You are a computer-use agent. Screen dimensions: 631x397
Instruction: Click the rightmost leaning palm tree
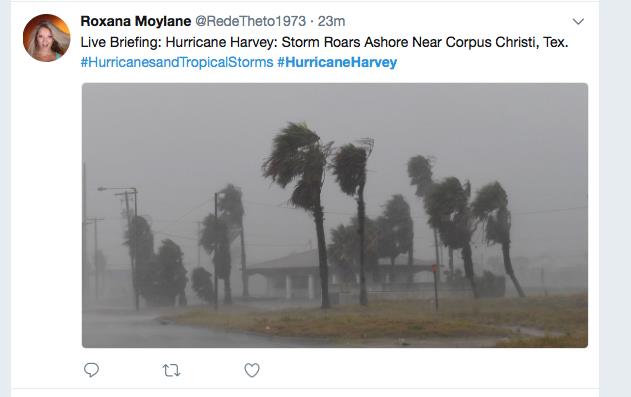499,237
